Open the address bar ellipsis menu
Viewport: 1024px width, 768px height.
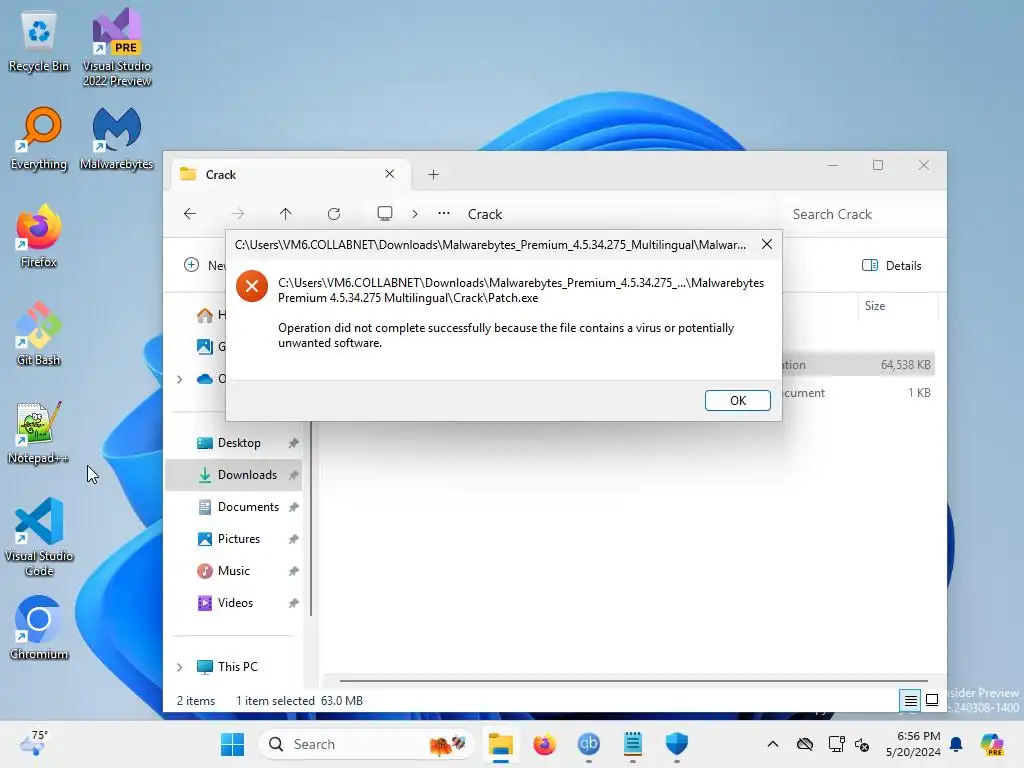[444, 214]
